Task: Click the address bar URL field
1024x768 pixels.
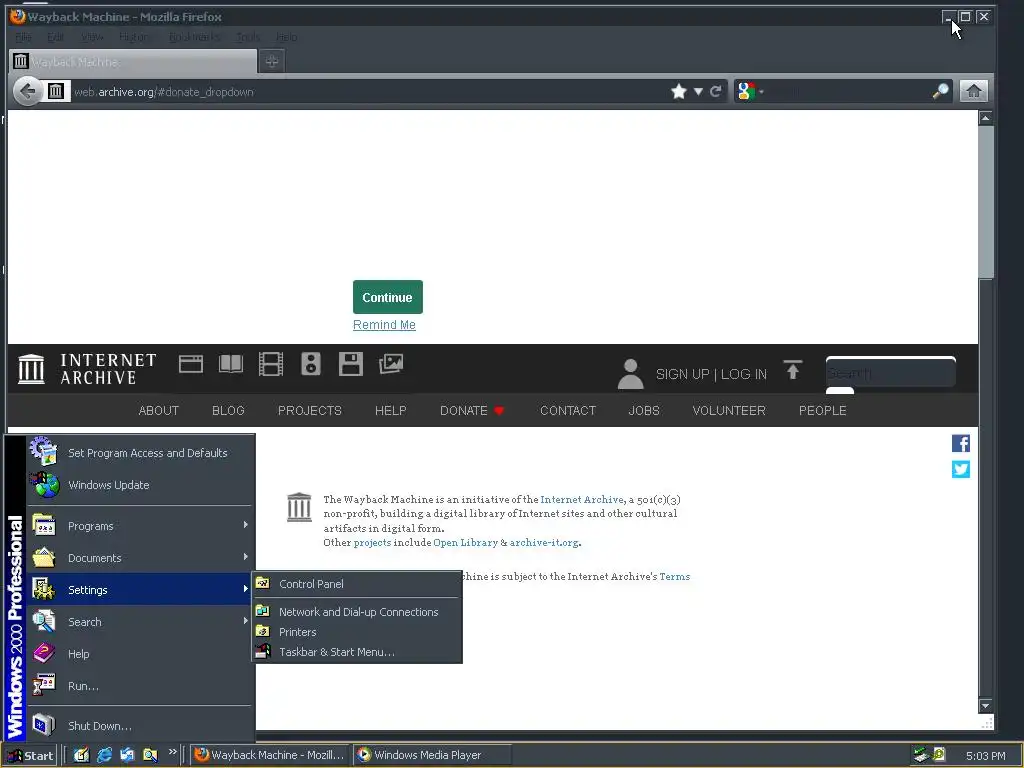Action: coord(366,91)
